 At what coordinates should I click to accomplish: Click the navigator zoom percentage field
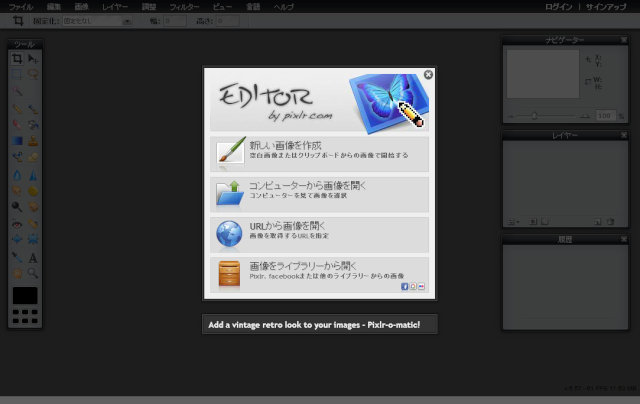point(606,116)
